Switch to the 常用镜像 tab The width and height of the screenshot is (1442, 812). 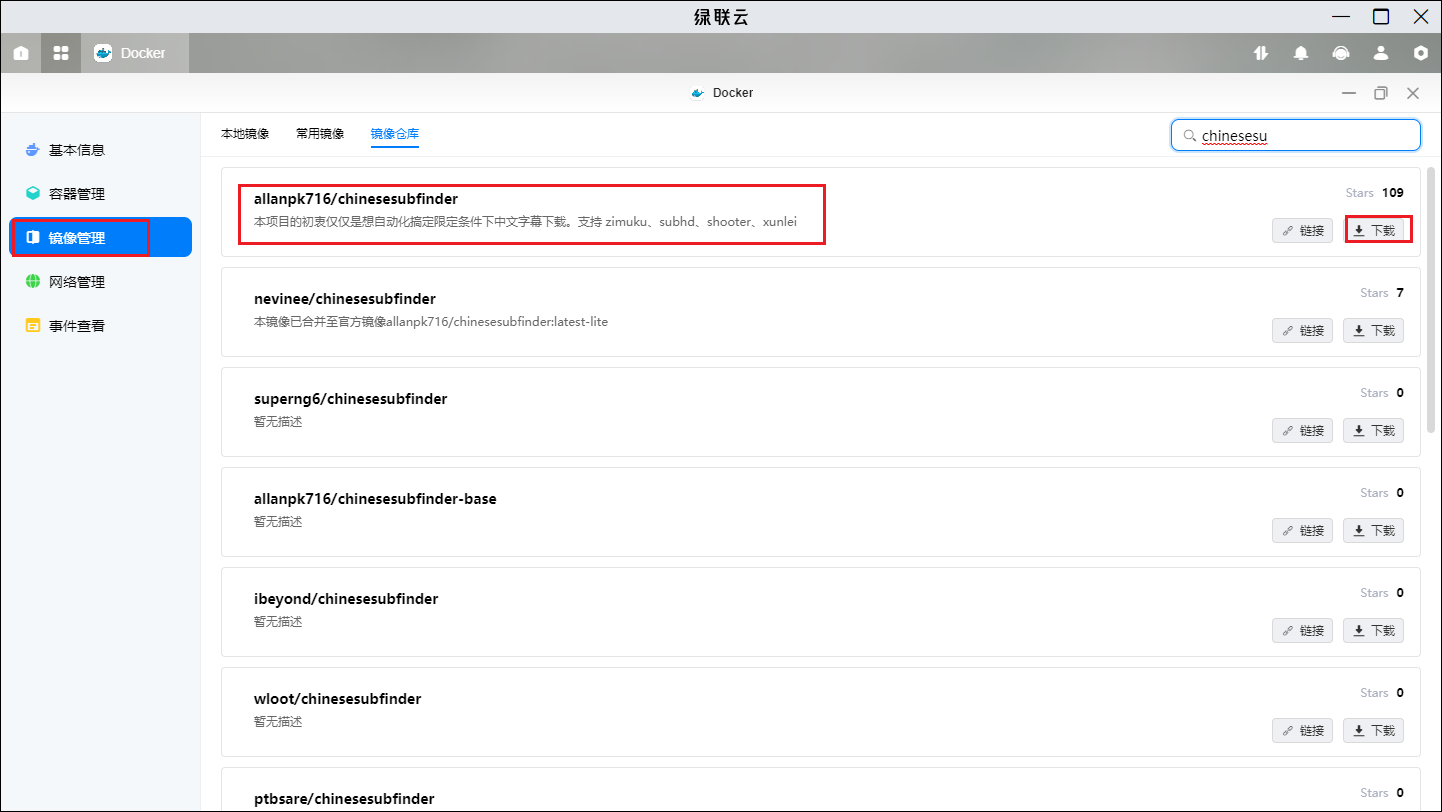320,134
